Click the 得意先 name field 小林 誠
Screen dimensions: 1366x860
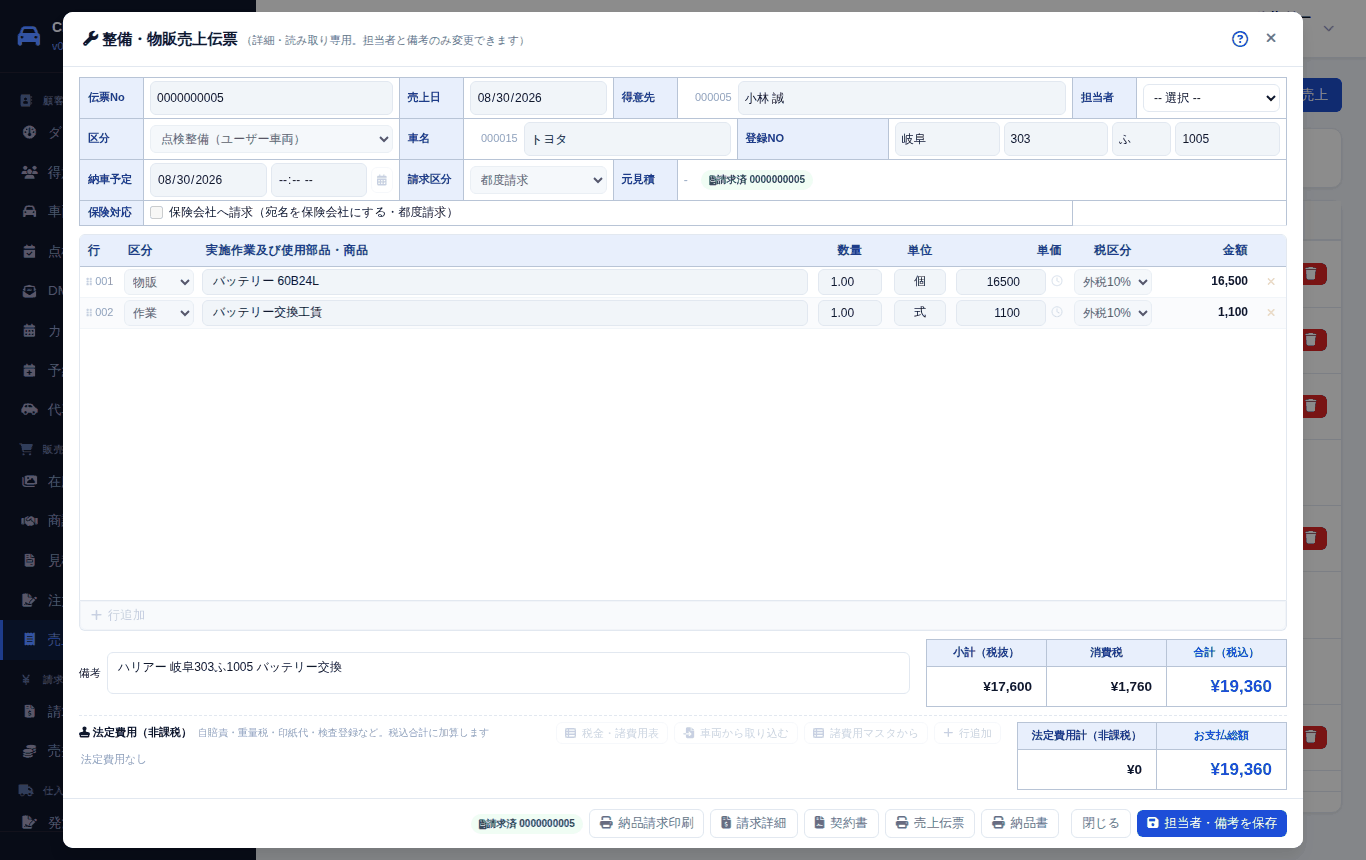point(902,98)
